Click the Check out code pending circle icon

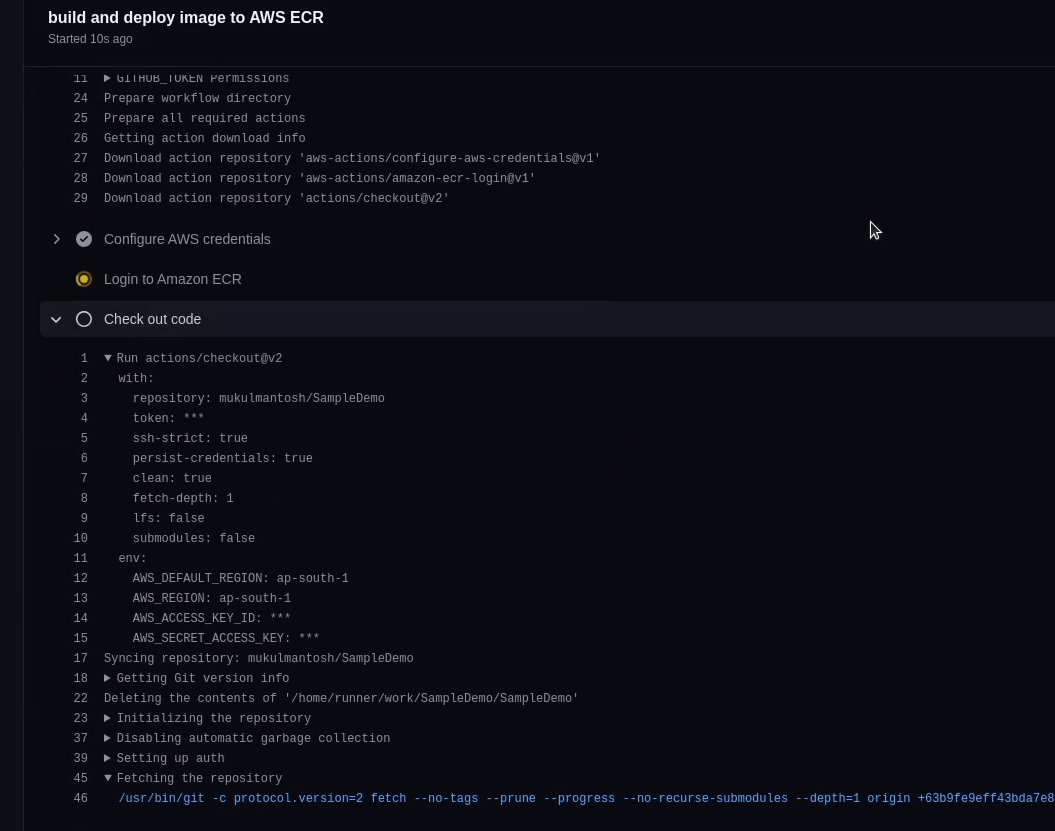point(84,319)
